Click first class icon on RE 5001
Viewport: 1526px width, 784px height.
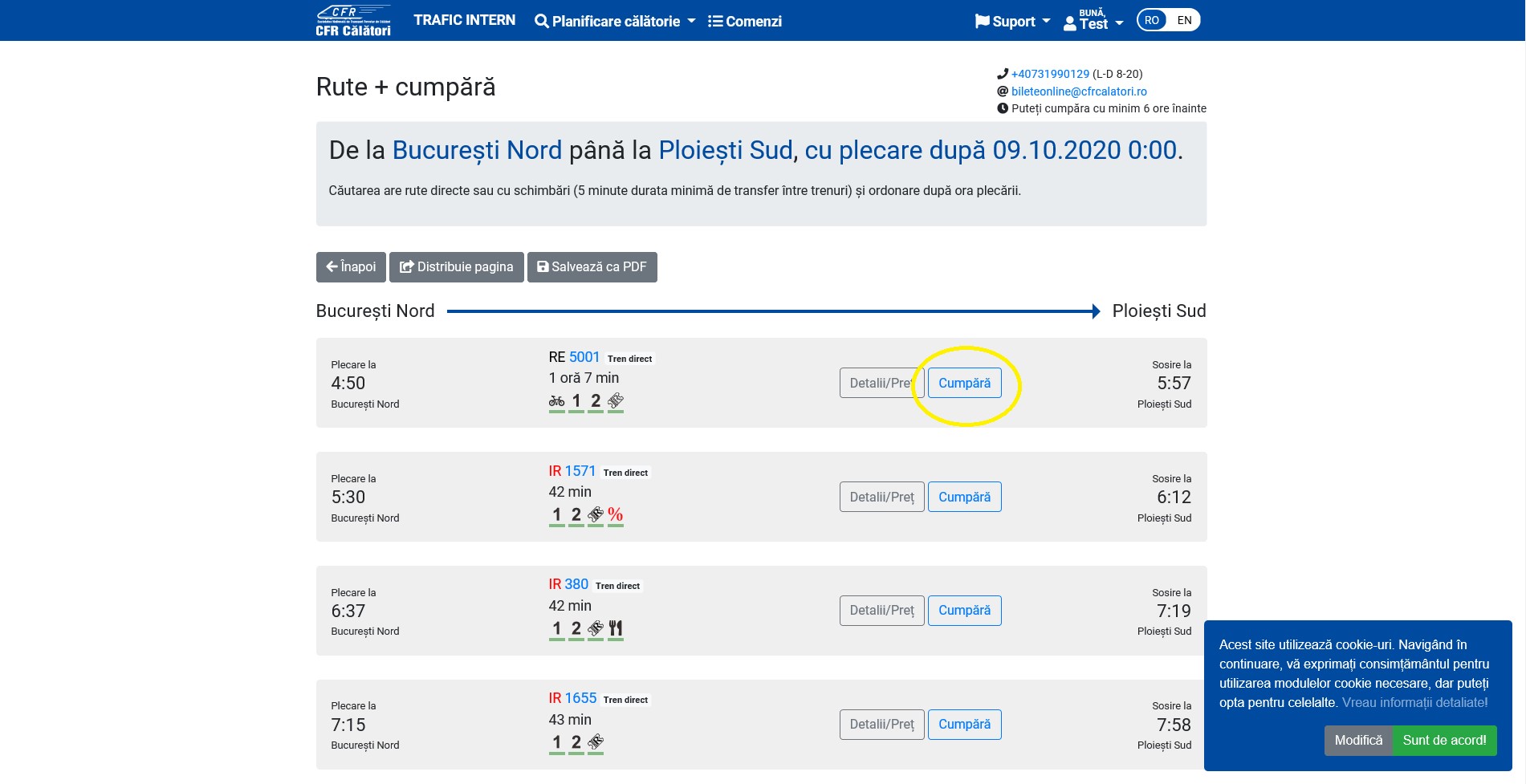(x=576, y=401)
